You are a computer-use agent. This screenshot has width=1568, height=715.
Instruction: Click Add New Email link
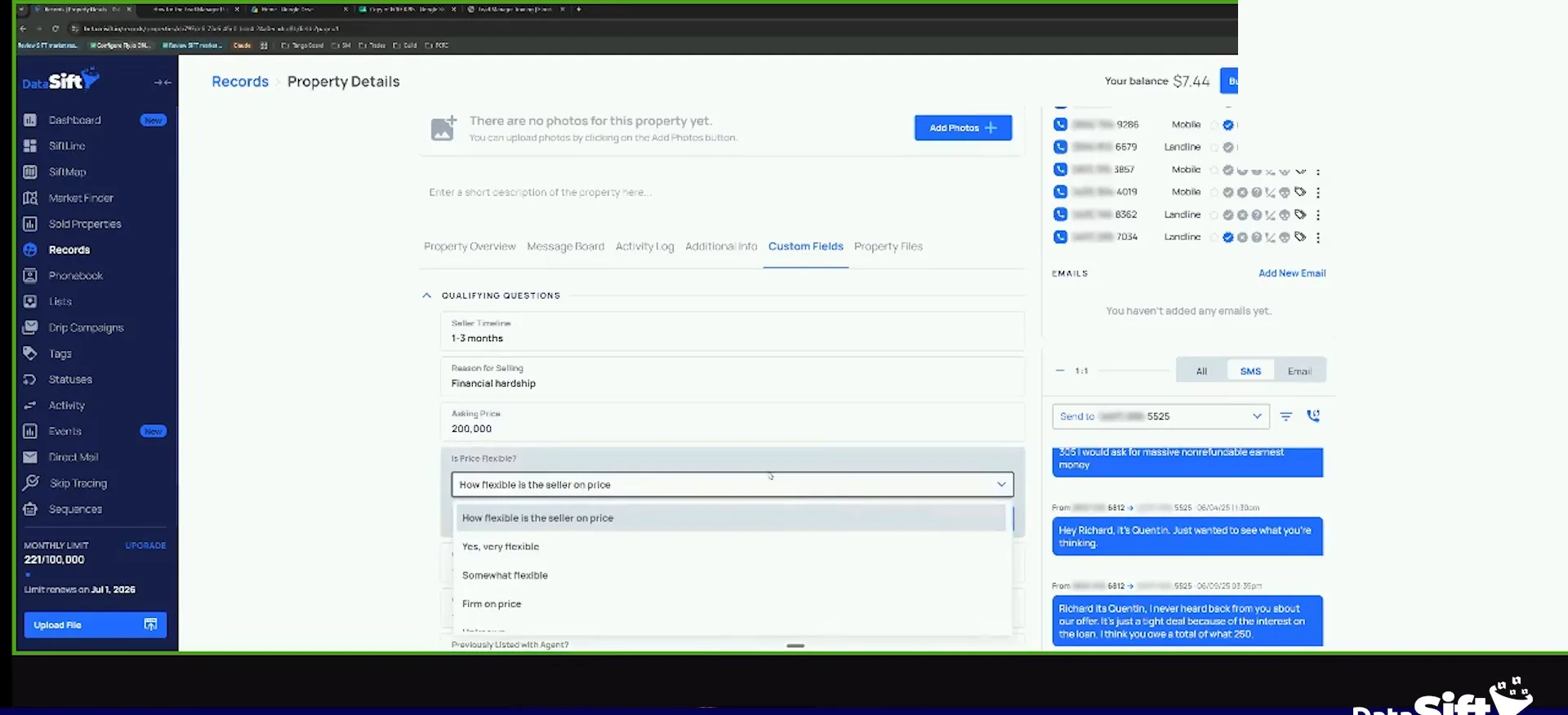[x=1291, y=273]
